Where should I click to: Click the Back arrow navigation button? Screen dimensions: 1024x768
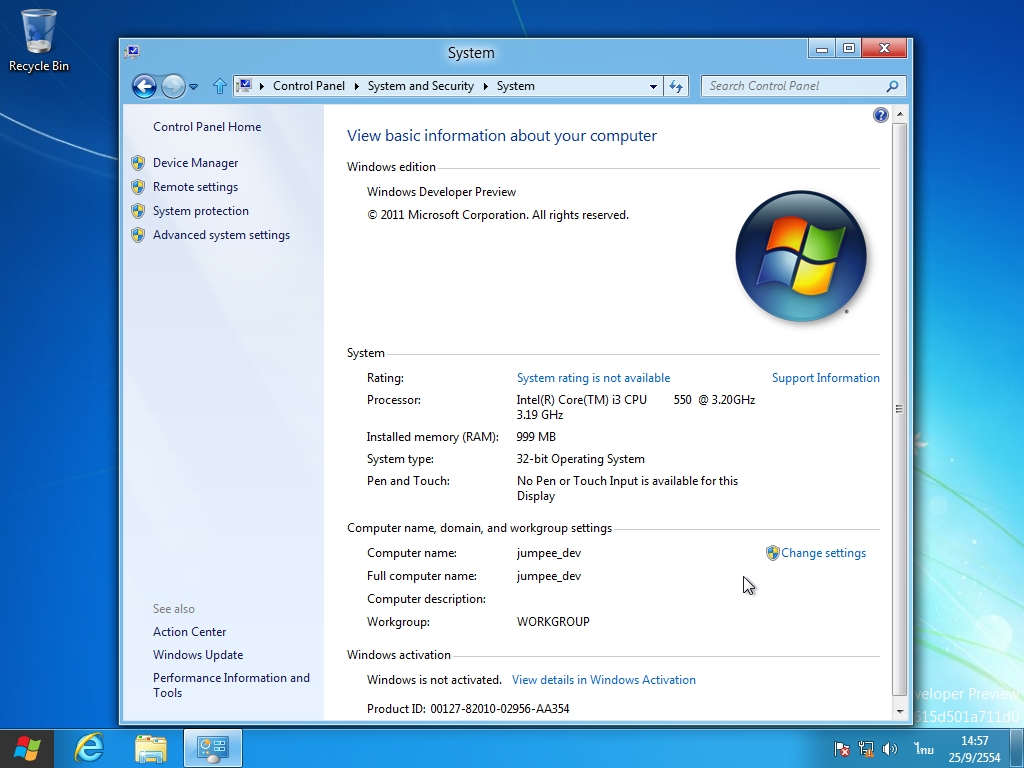click(144, 86)
